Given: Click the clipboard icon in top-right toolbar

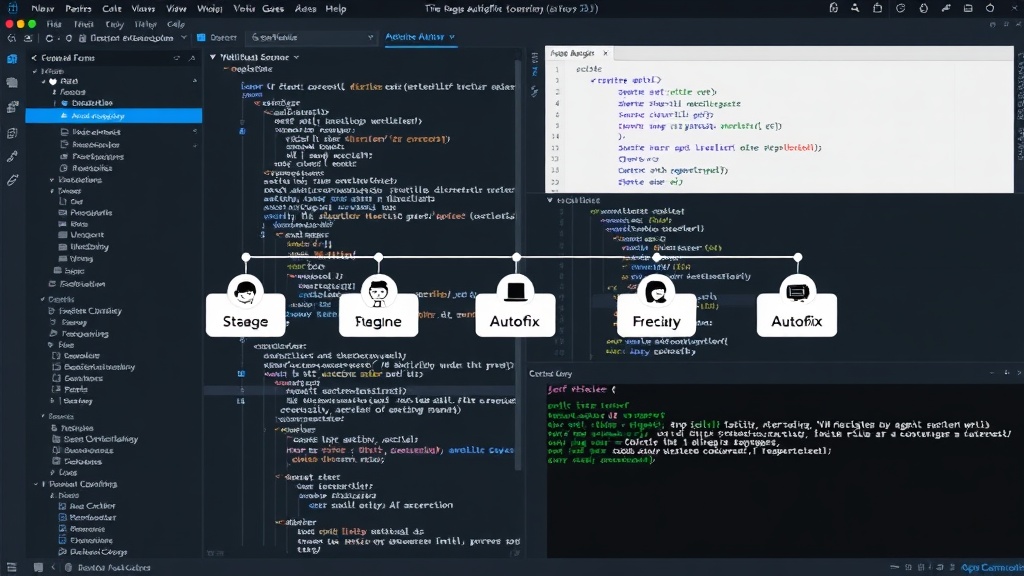Looking at the screenshot, I should [878, 8].
